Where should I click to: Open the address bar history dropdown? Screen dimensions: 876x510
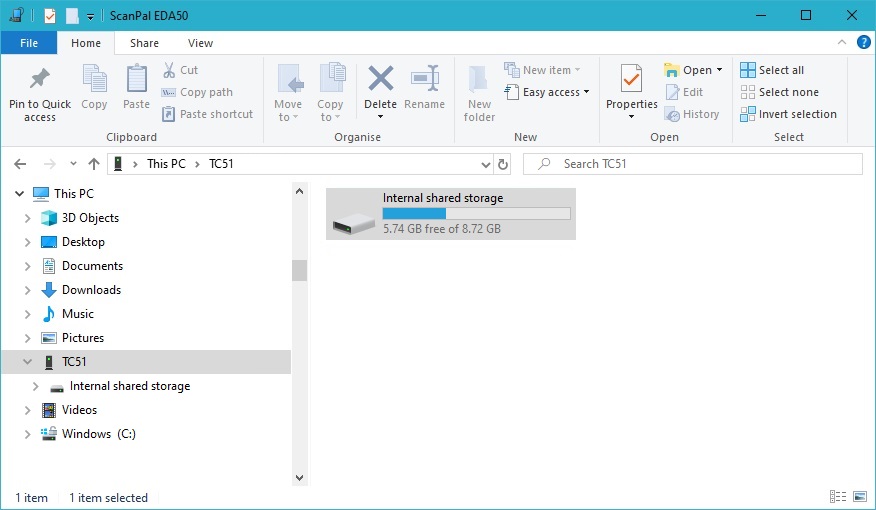point(485,164)
